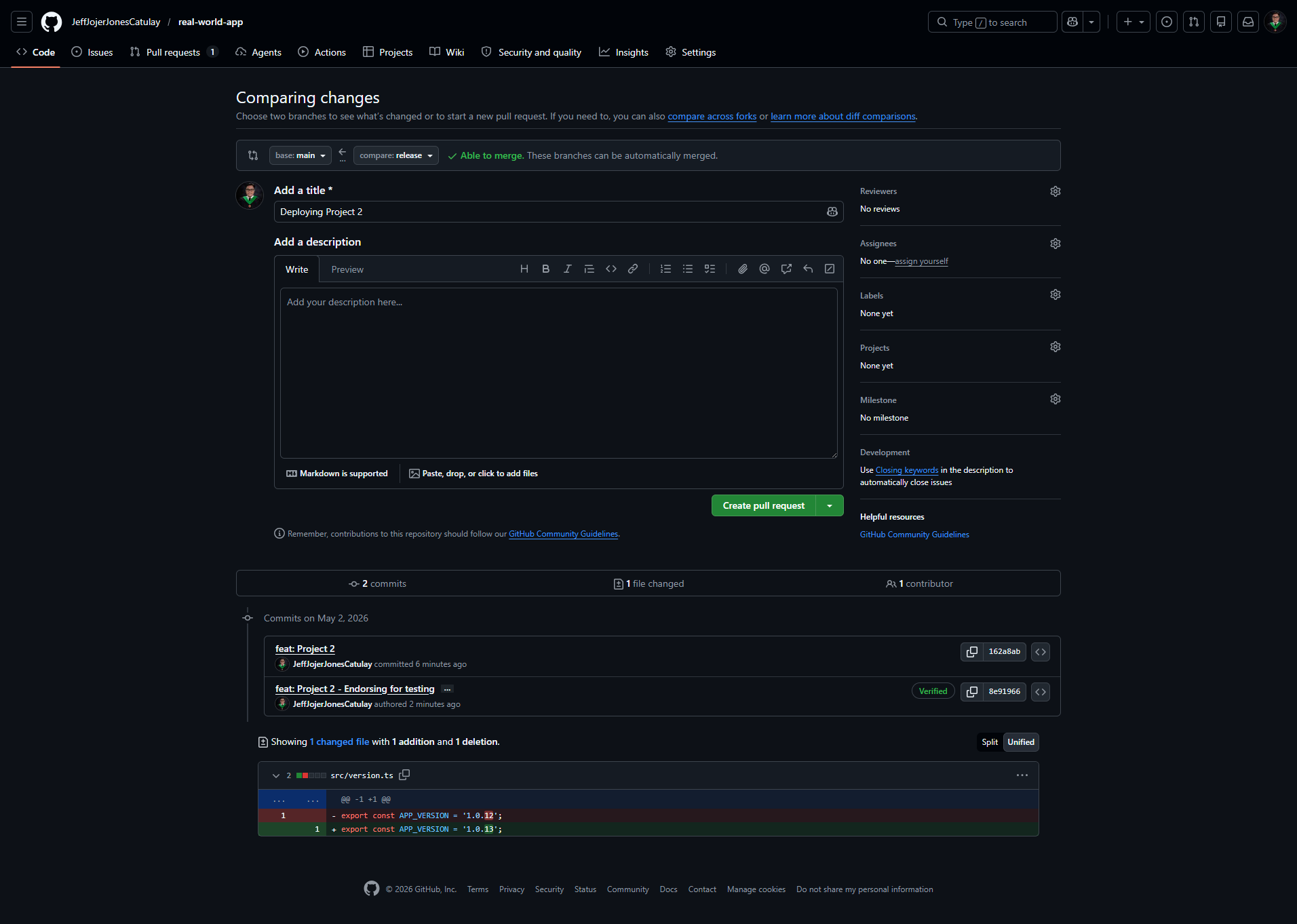Screen dimensions: 1297x924
Task: Open Copilot chat icon in header
Action: 1072,22
